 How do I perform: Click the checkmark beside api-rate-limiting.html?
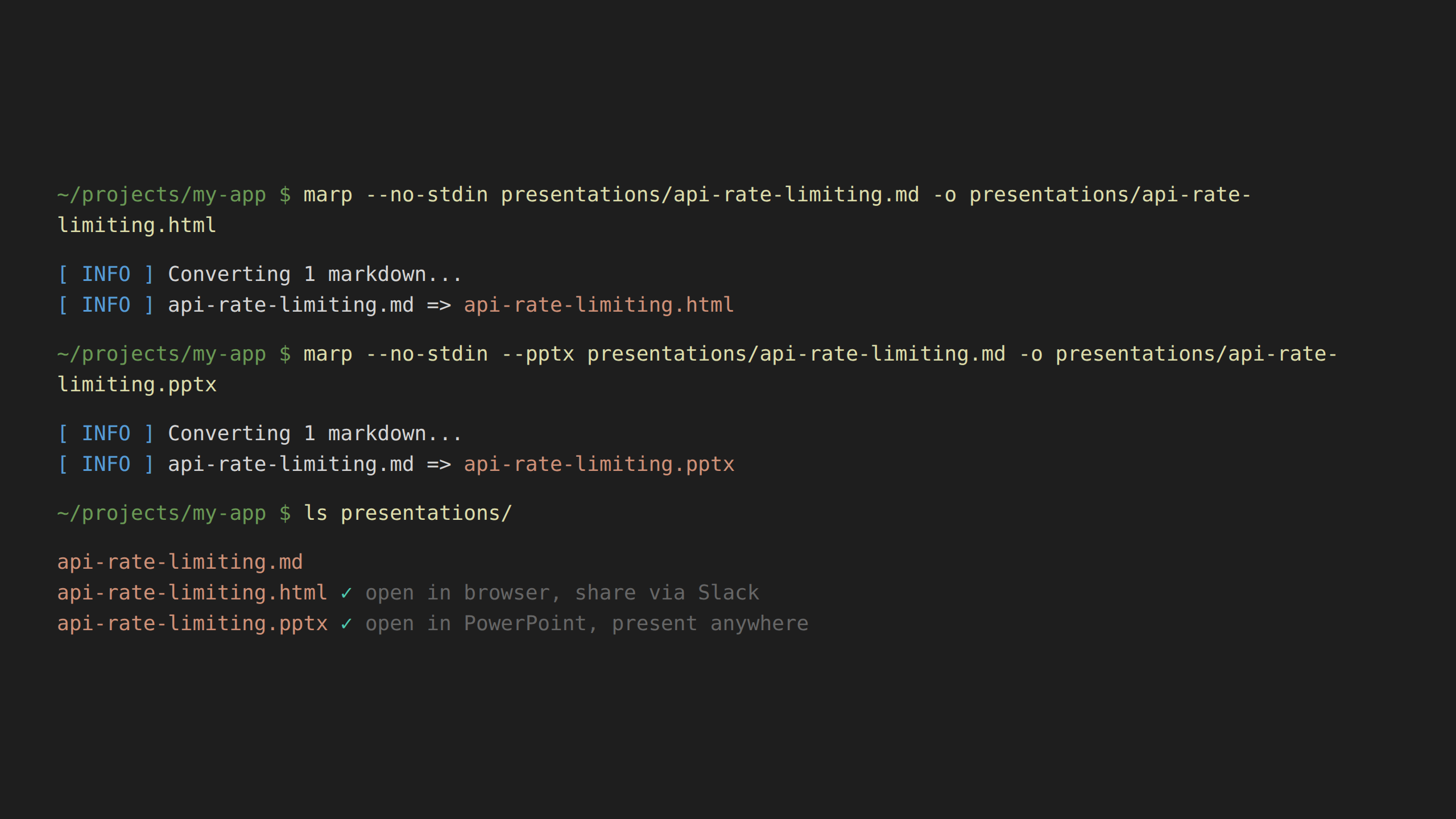[346, 593]
